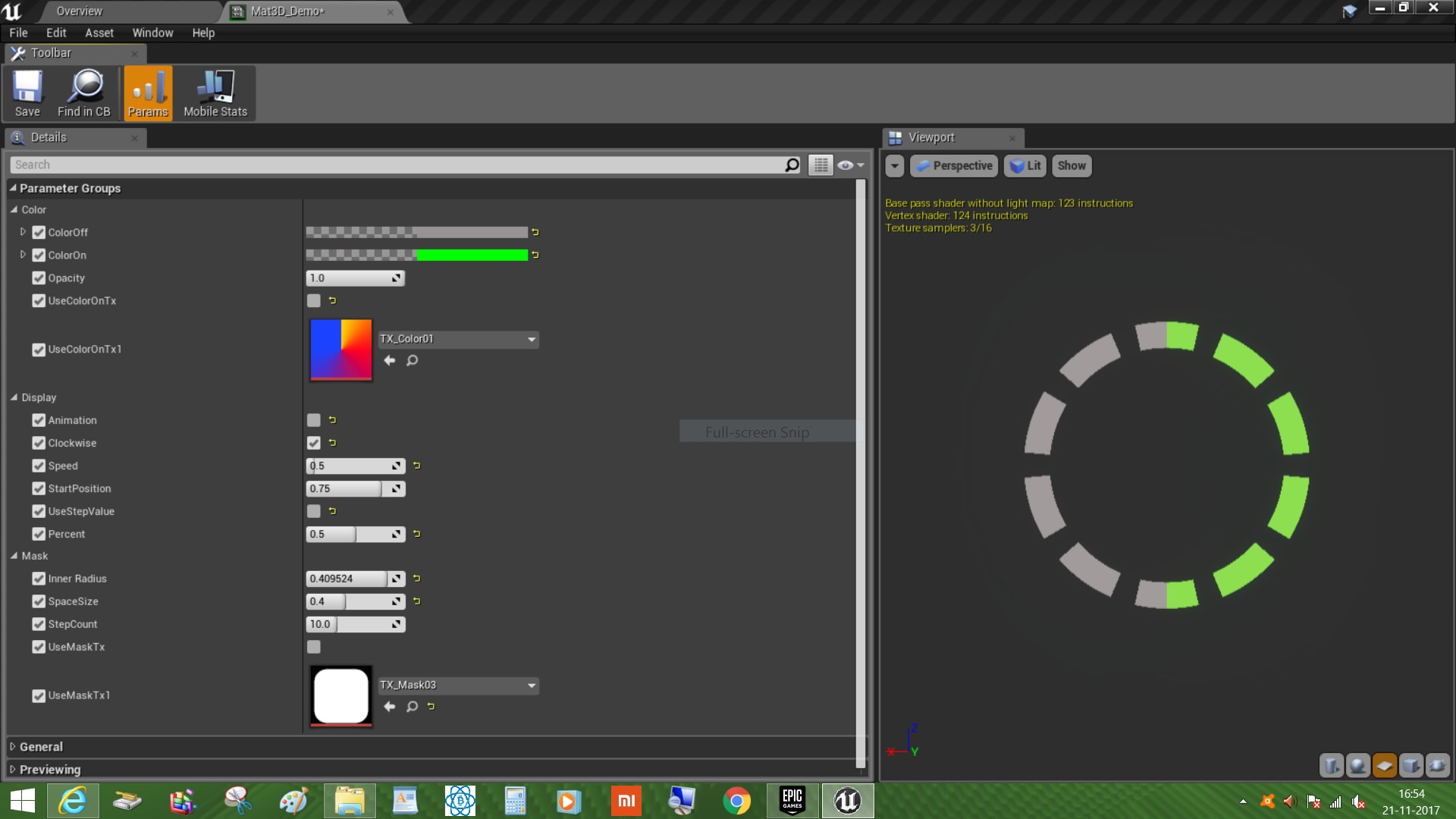Open the ColorOn color swatch
Image resolution: width=1456 pixels, height=819 pixels.
416,255
